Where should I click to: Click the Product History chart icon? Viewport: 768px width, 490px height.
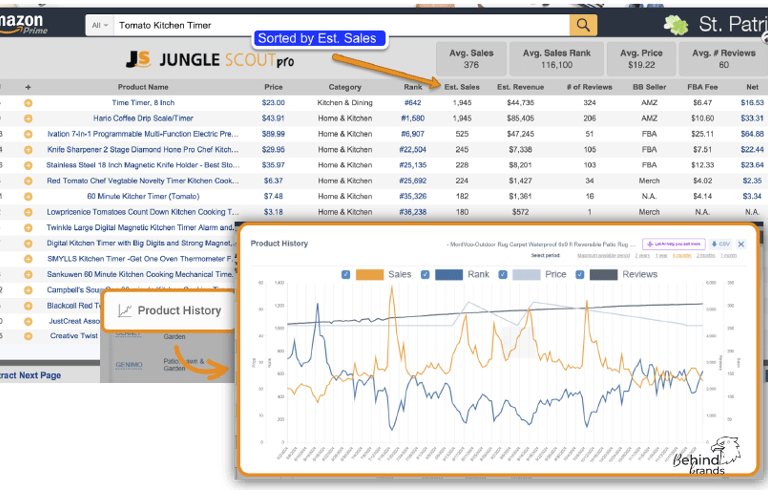pos(125,311)
